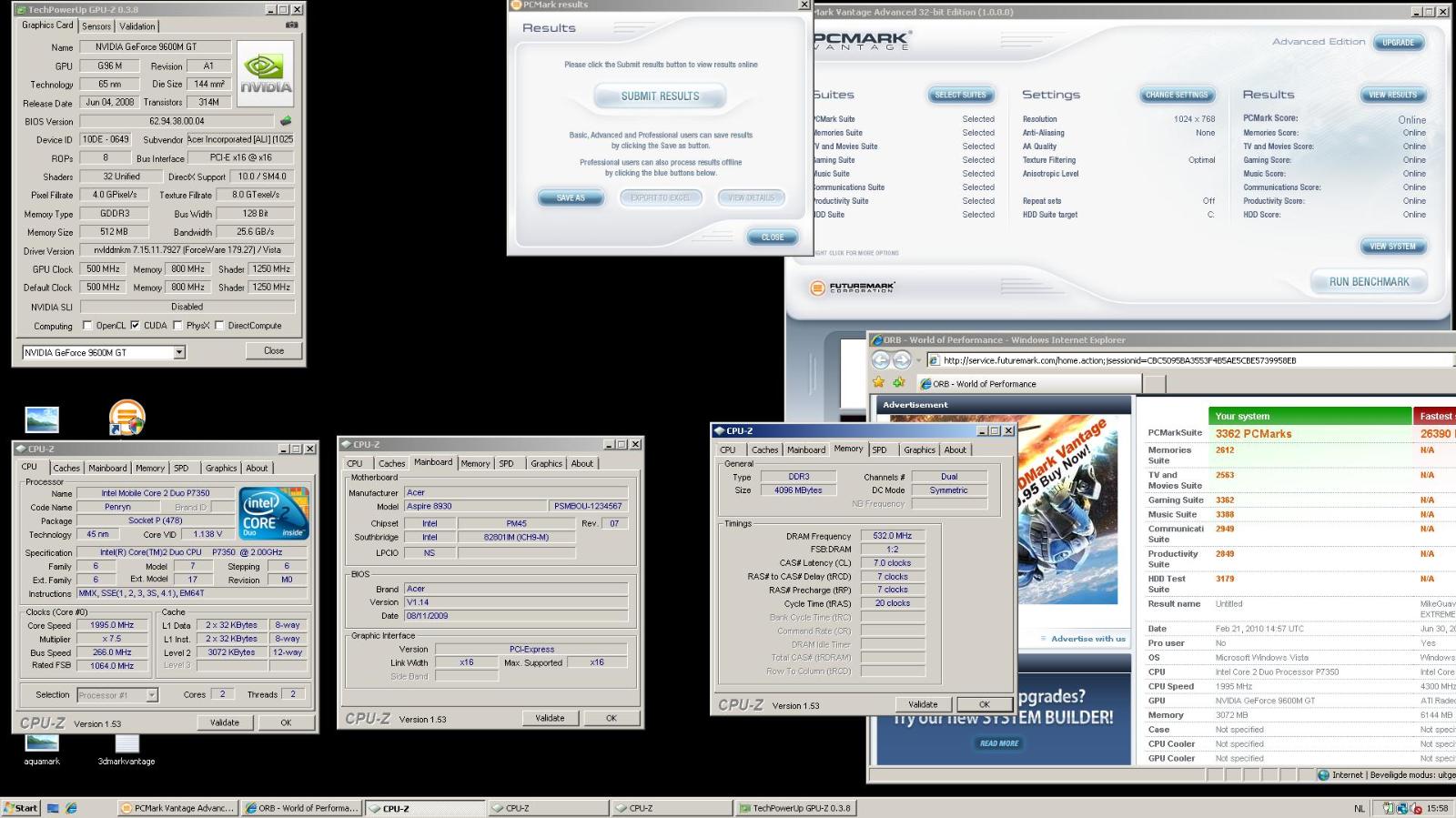Click the Fastest column header in ORB

1436,416
